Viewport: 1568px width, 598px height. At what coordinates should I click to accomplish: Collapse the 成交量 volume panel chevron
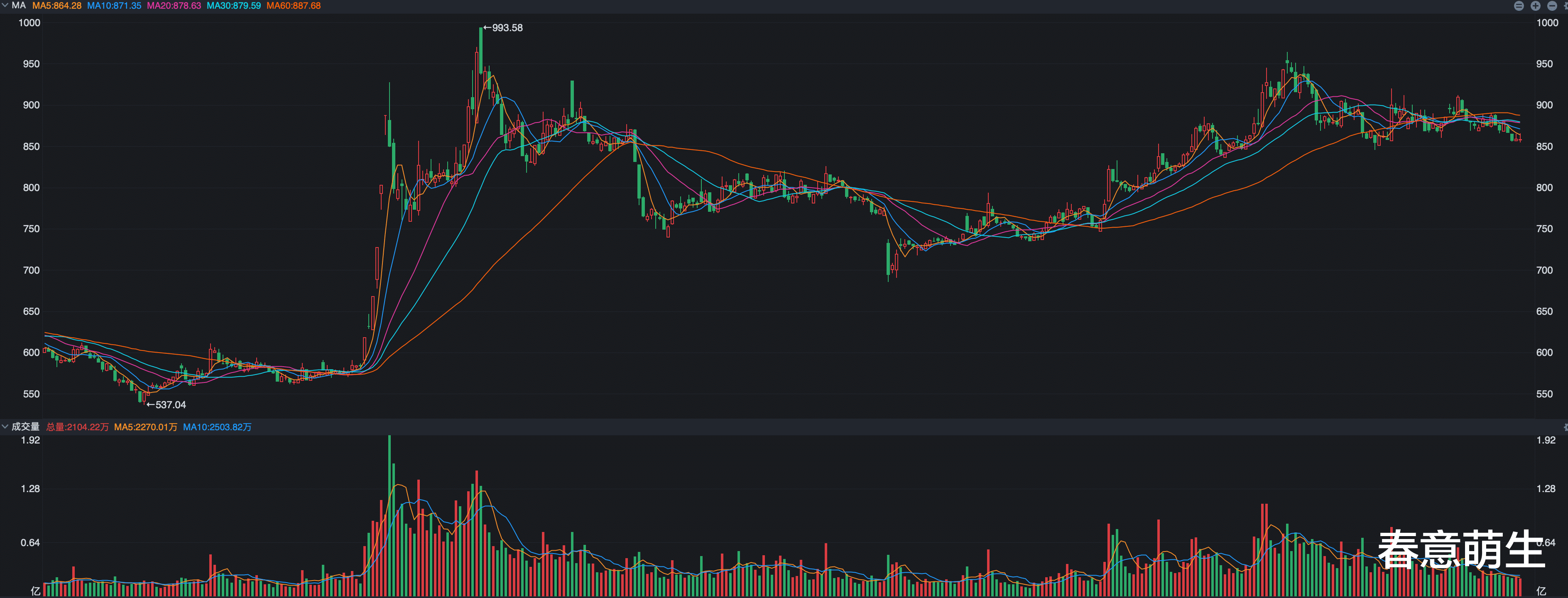click(5, 427)
